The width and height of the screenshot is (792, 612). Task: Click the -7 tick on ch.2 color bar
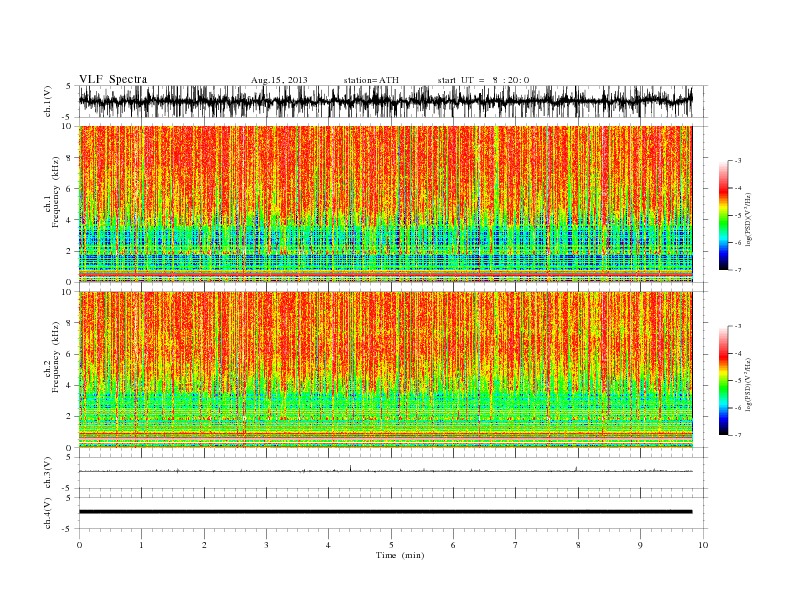click(738, 435)
